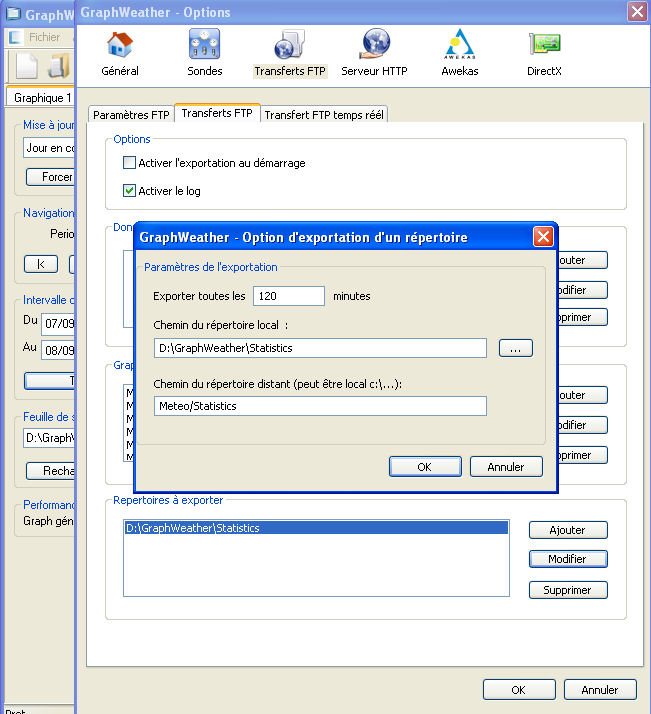Focus the export interval minutes field

289,296
